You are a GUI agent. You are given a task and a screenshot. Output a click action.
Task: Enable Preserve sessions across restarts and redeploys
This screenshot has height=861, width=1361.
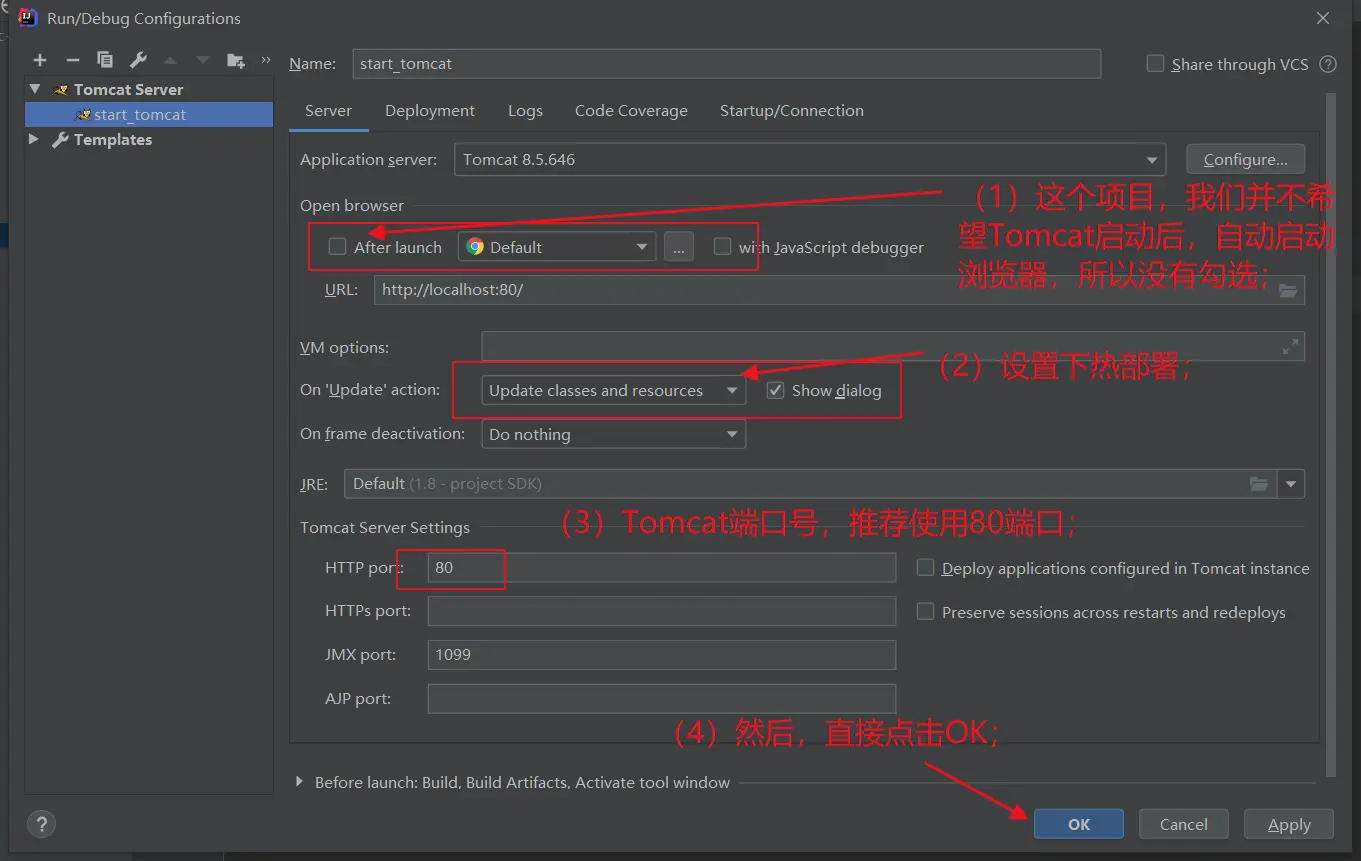(926, 612)
